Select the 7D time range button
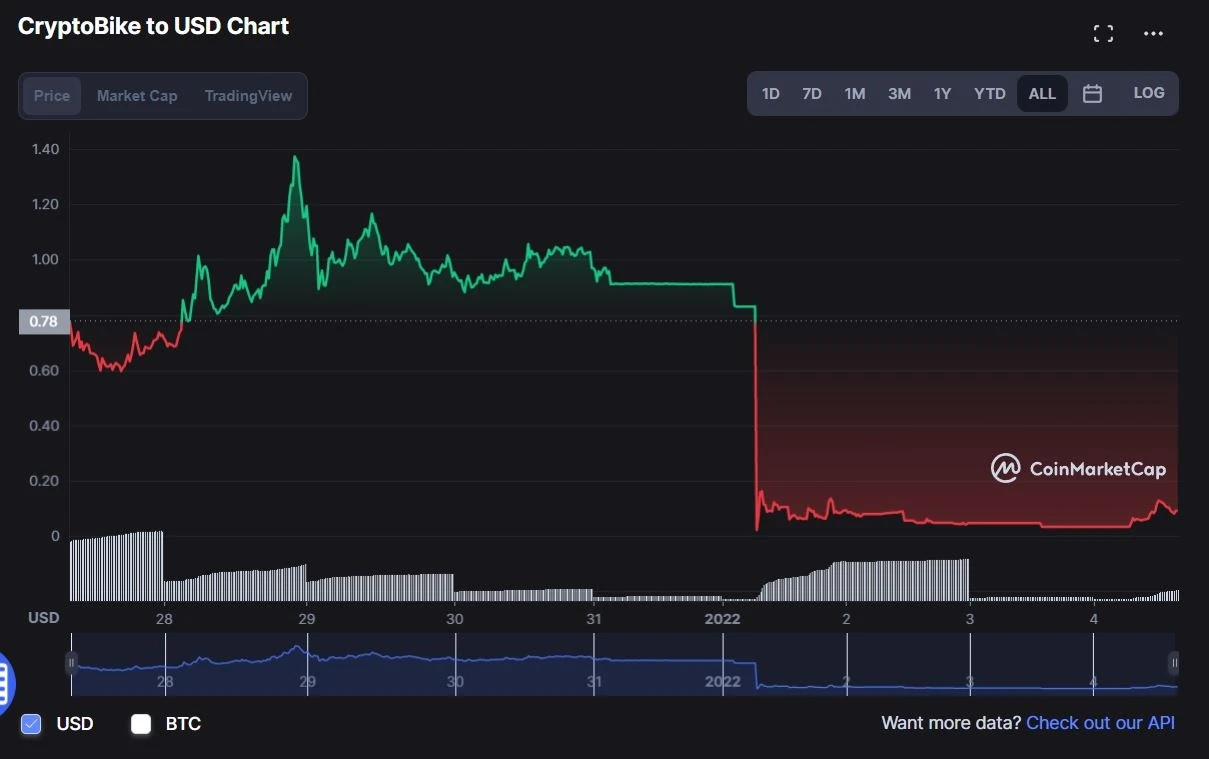This screenshot has height=759, width=1209. coord(811,92)
